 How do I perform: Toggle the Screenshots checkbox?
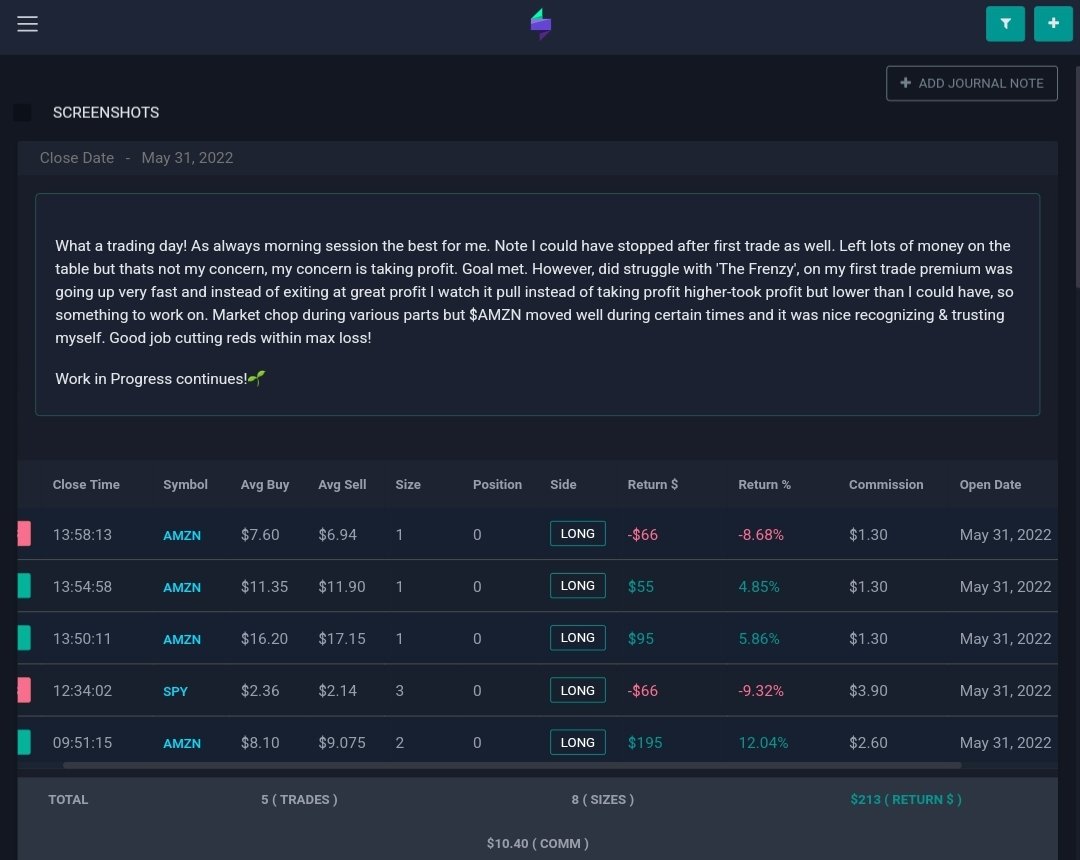pyautogui.click(x=23, y=112)
